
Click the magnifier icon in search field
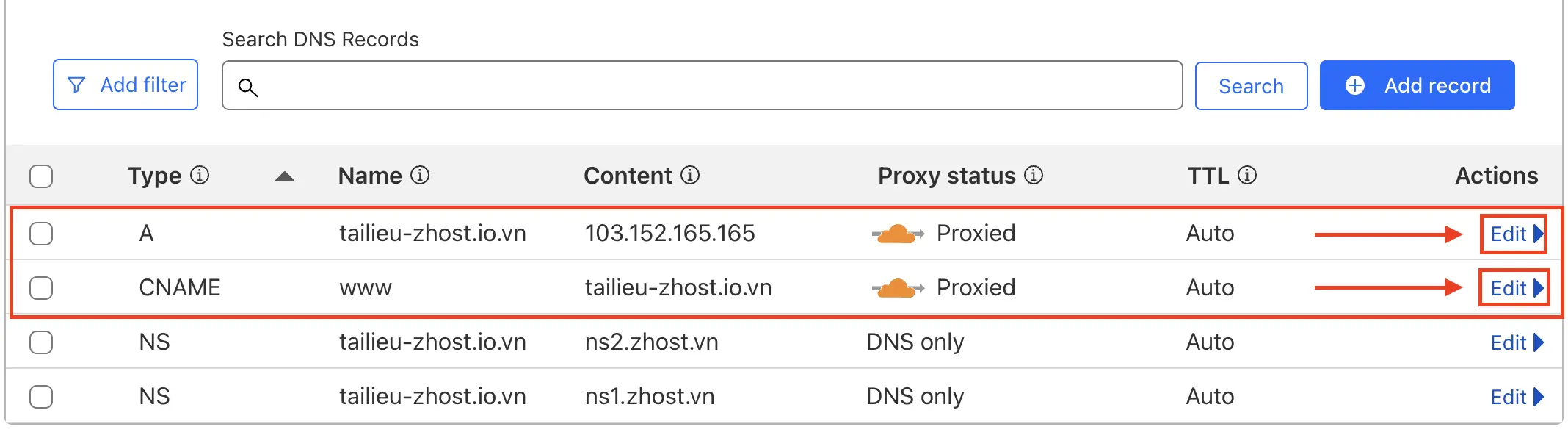coord(248,87)
